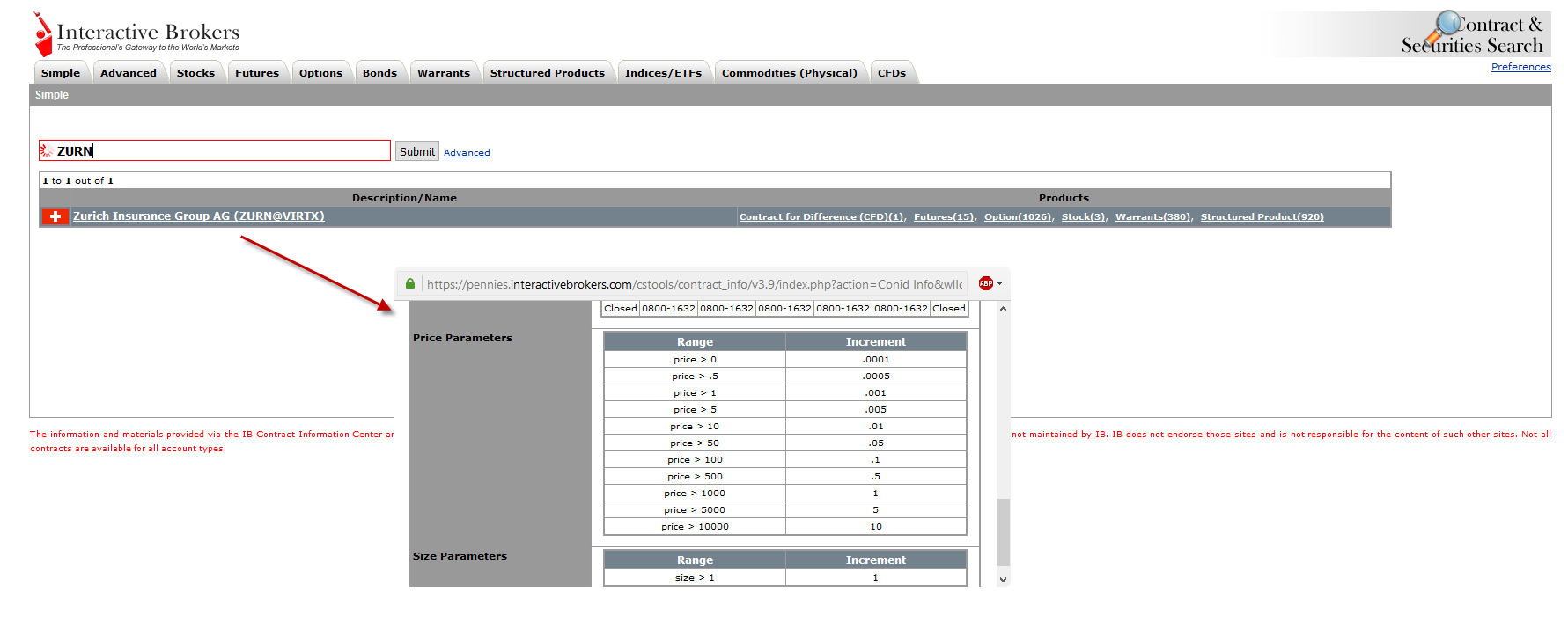
Task: Click the 'price > 100' range cell
Action: (695, 459)
